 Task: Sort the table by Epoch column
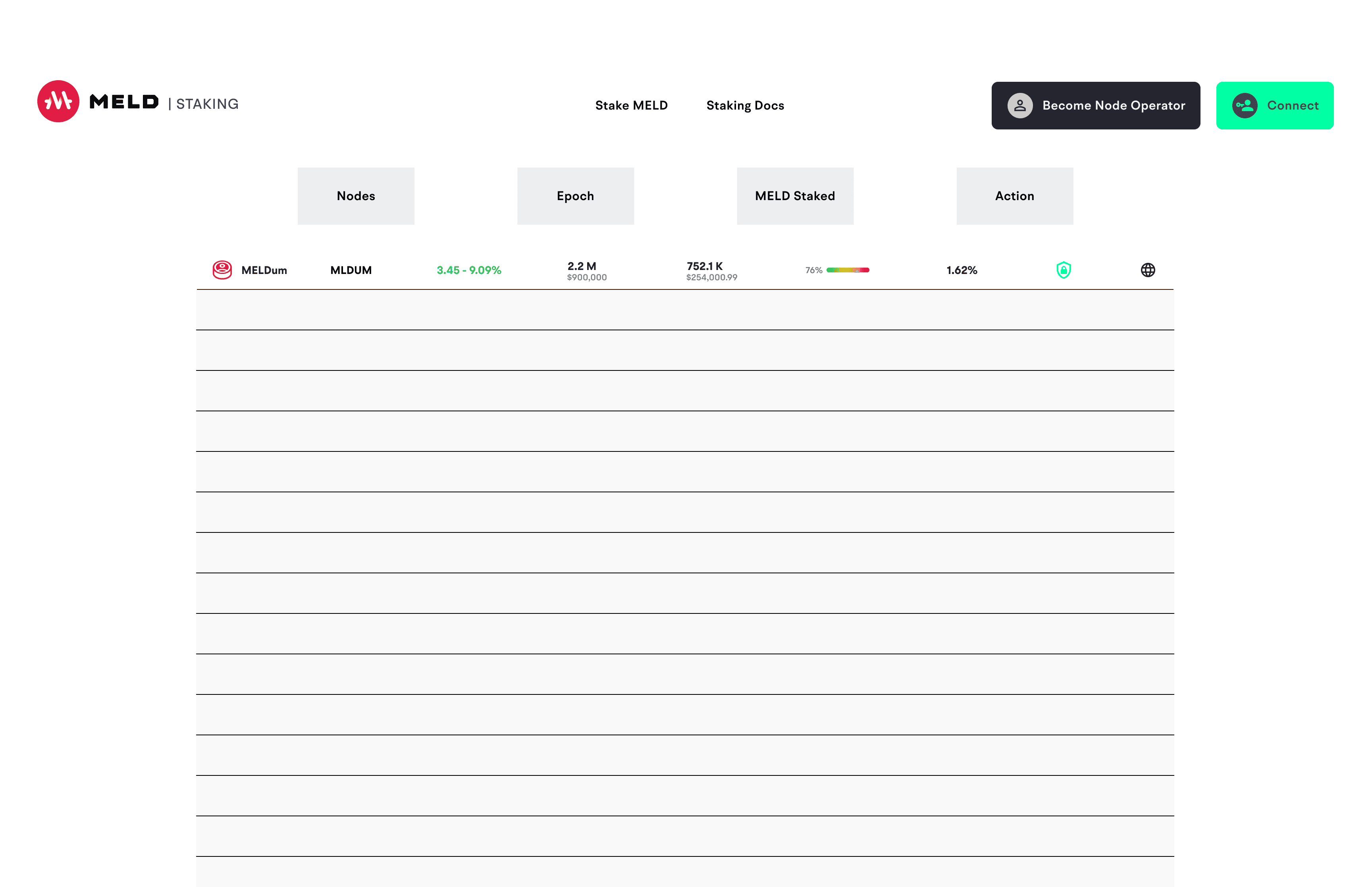point(575,196)
